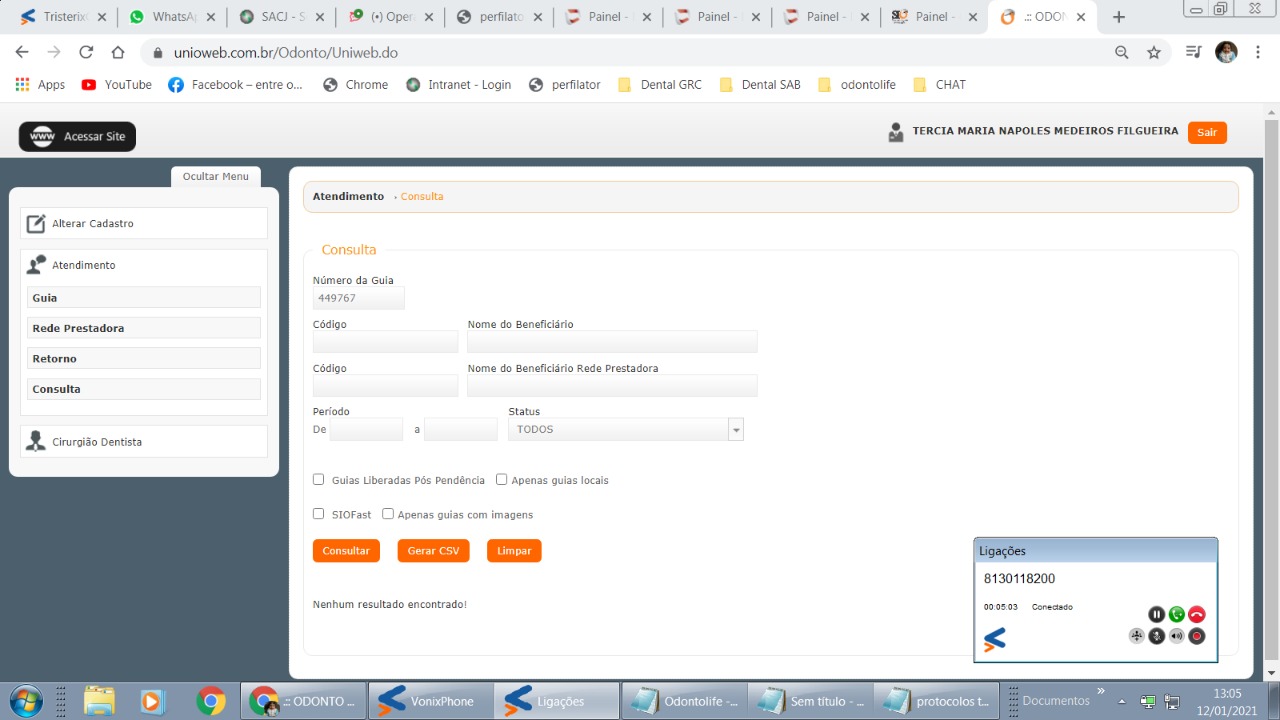
Task: Expand the Atendimento menu section
Action: tap(144, 265)
